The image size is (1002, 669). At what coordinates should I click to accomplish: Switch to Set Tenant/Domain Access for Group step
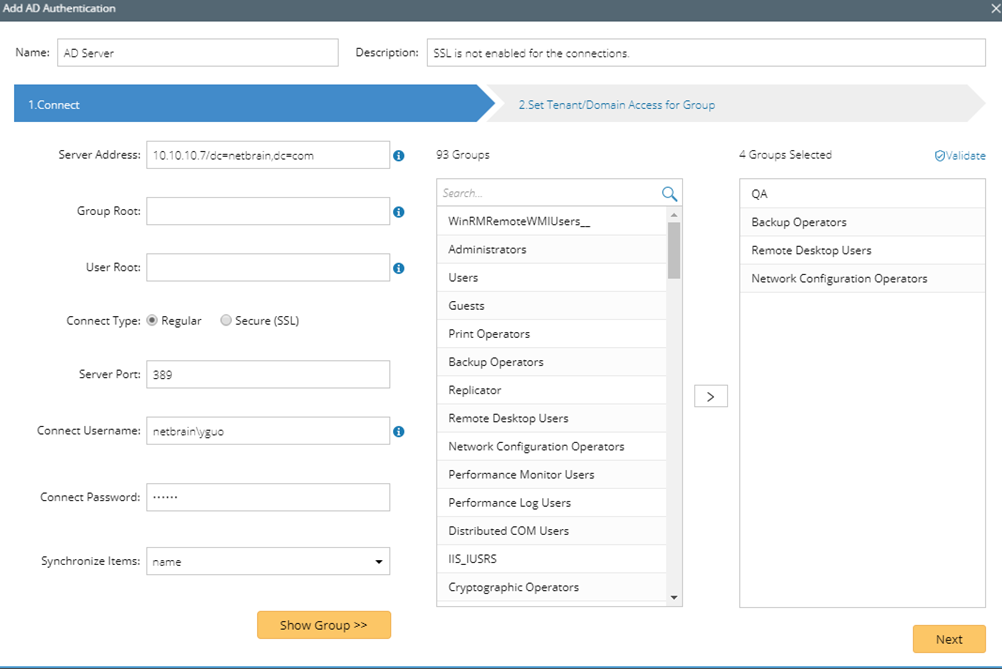616,105
